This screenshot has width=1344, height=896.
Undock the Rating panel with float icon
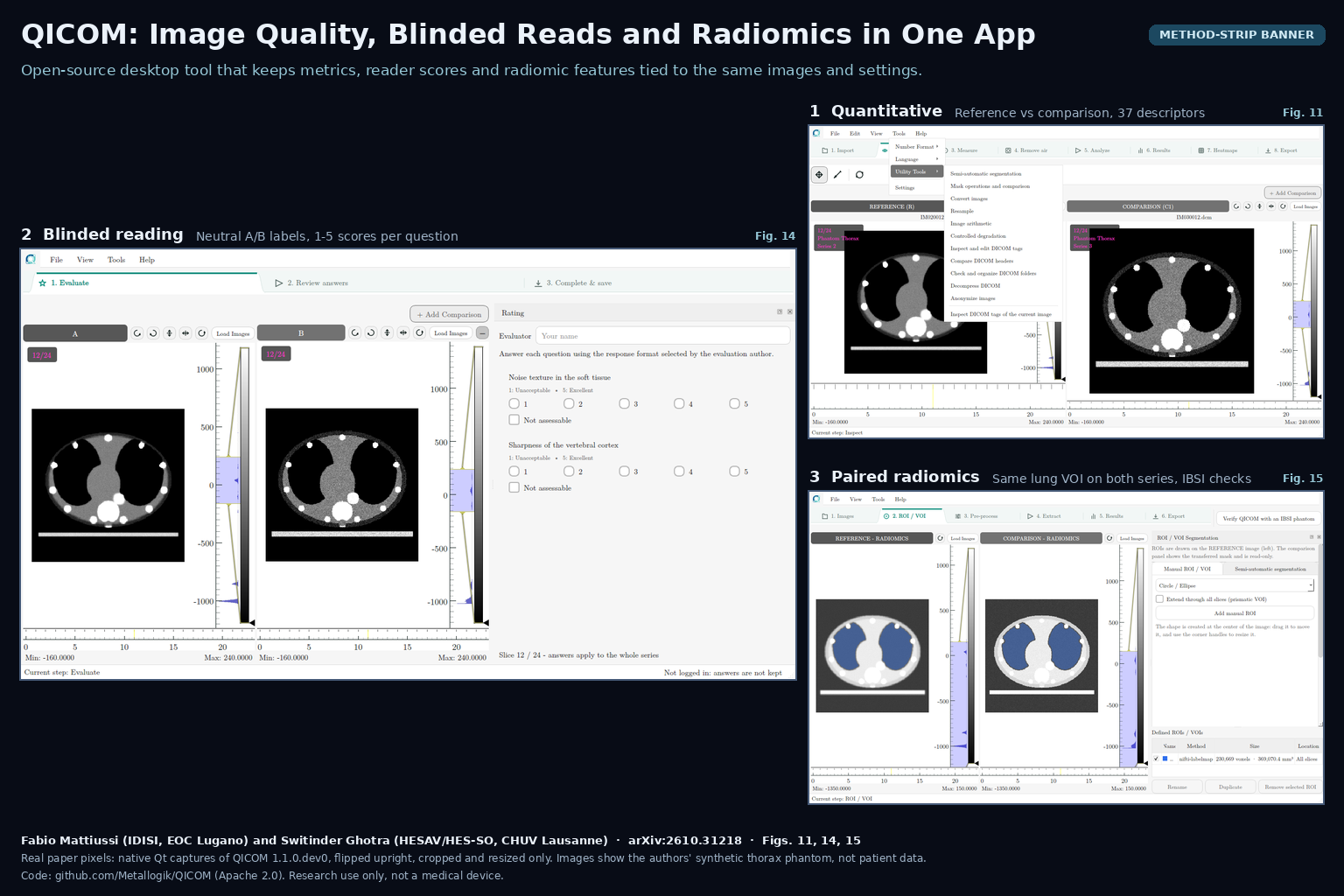click(x=780, y=311)
